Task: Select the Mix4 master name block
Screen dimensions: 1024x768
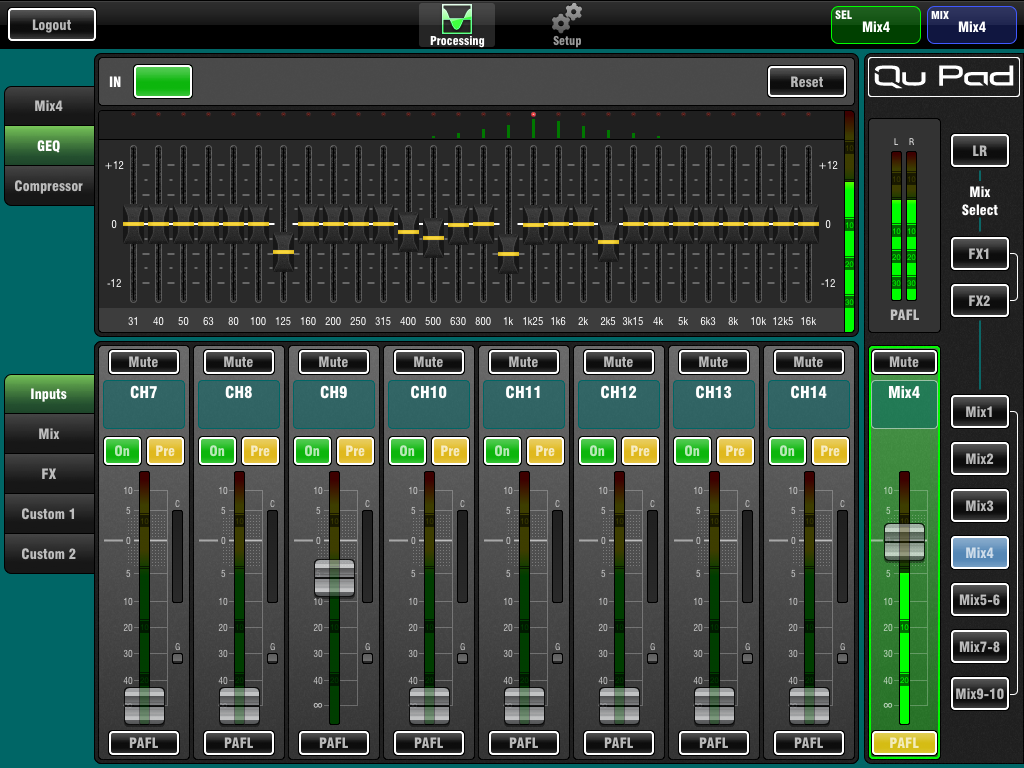Action: click(x=904, y=404)
